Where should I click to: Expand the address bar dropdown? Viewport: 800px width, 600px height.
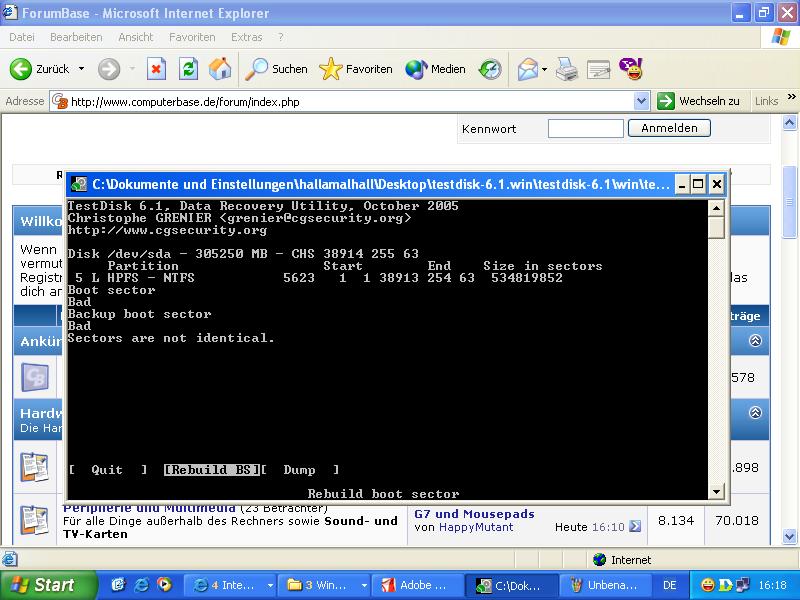pos(641,101)
